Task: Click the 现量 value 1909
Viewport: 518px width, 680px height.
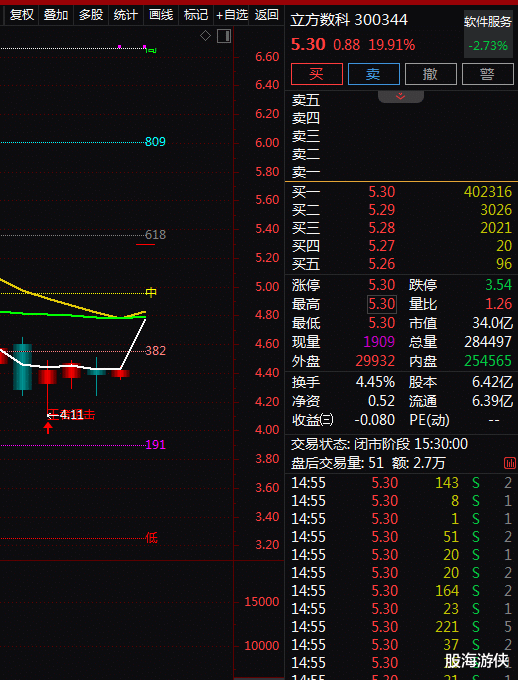Action: 379,342
